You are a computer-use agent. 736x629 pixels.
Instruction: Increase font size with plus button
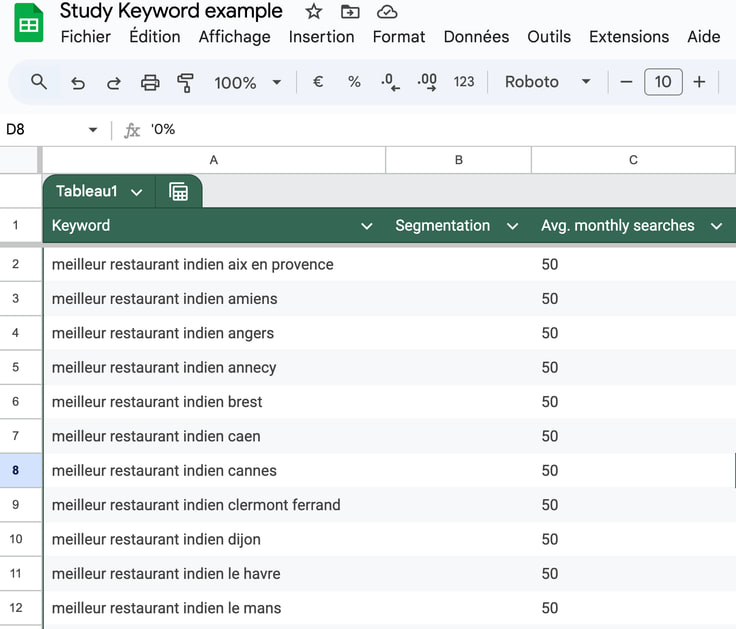[699, 82]
